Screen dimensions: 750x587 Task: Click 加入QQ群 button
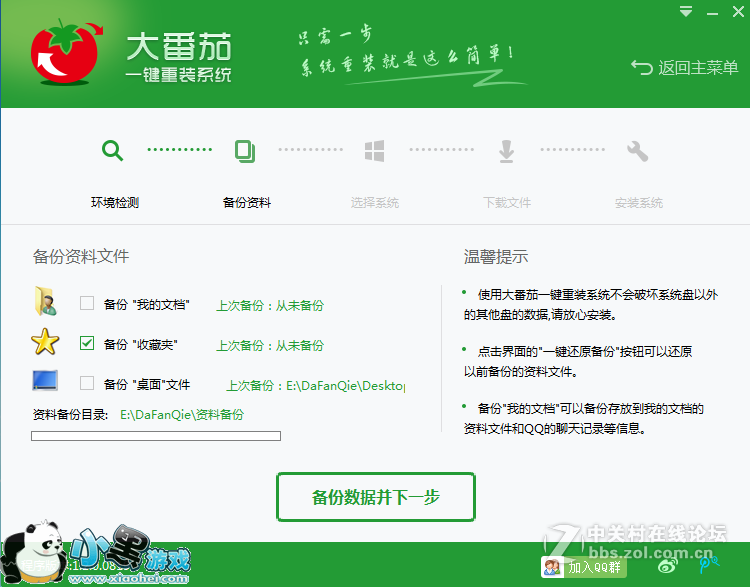(584, 567)
